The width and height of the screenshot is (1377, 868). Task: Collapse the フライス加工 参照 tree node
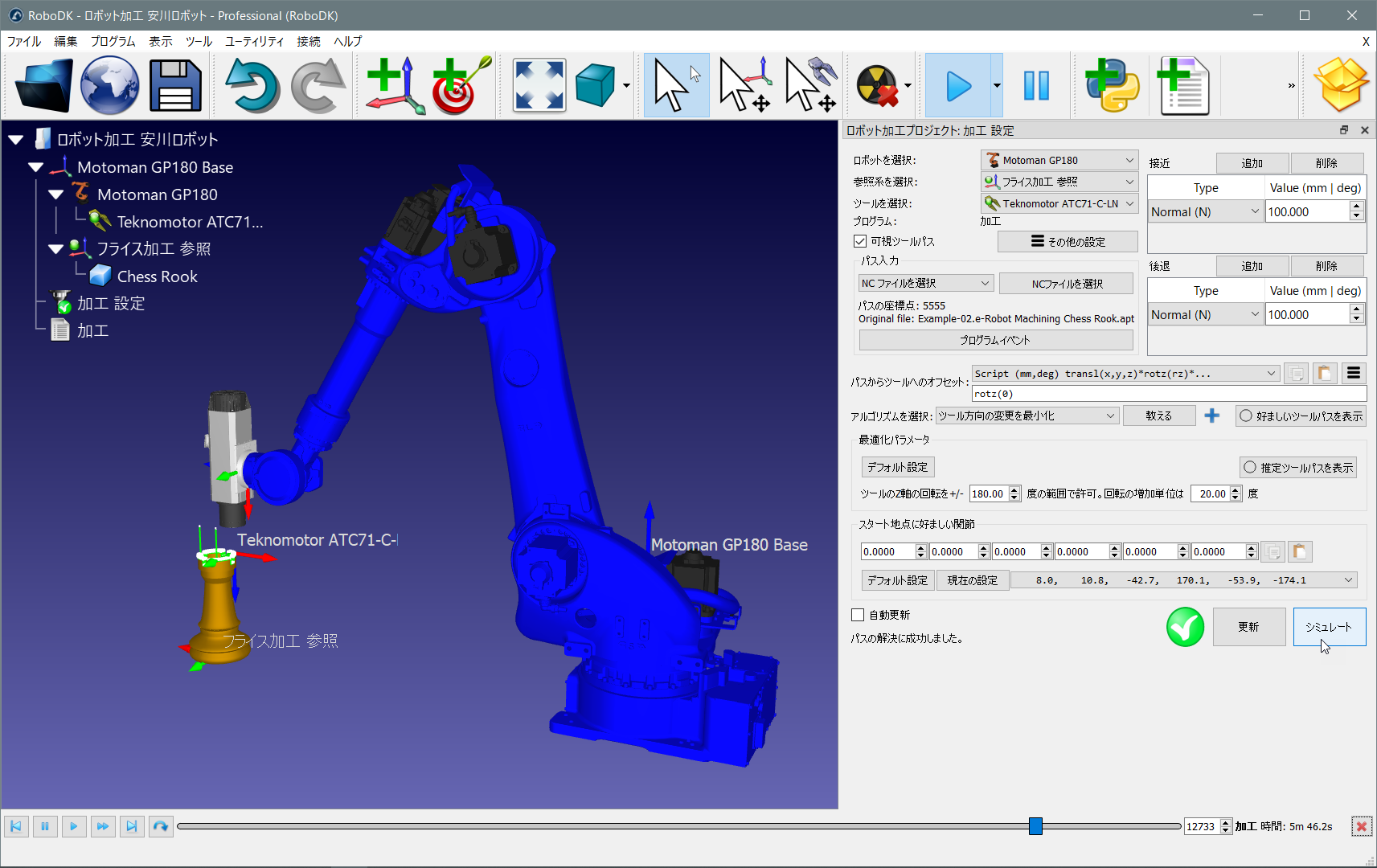click(x=55, y=249)
